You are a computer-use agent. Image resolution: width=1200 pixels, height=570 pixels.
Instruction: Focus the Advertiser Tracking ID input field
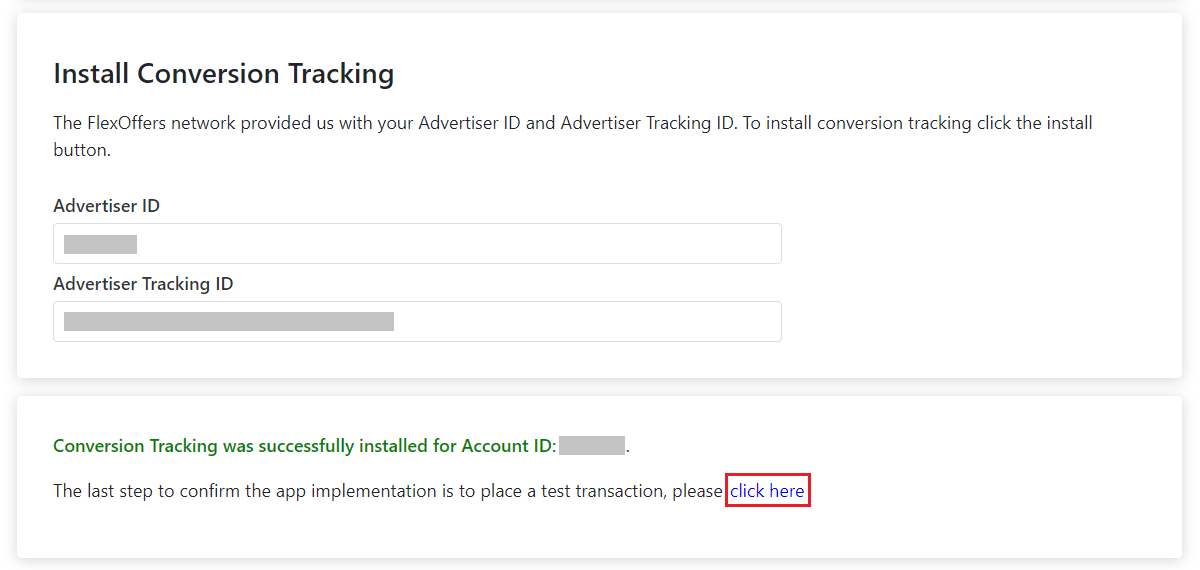pyautogui.click(x=580, y=322)
